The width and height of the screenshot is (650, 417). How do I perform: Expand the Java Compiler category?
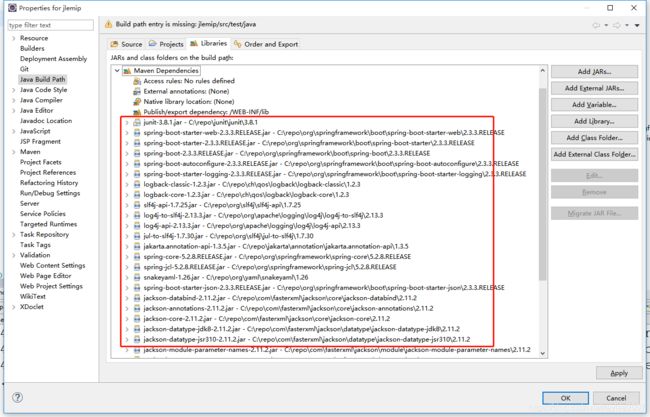[14, 100]
